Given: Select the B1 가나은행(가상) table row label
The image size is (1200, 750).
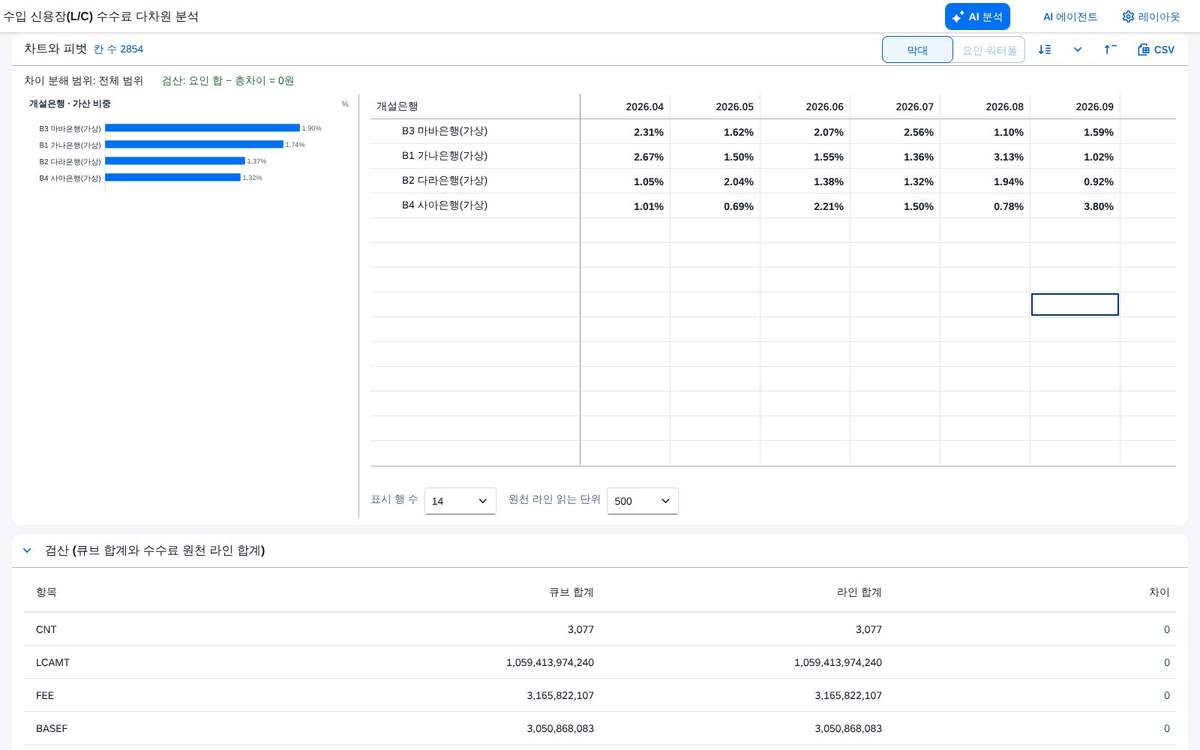Looking at the screenshot, I should pos(444,156).
